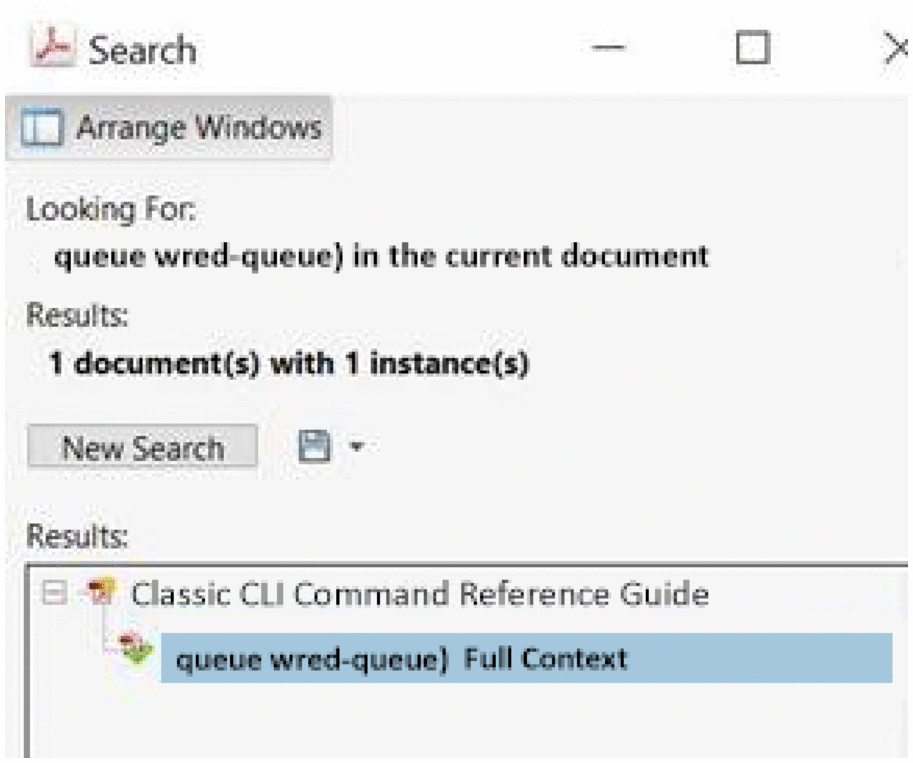This screenshot has height=763, width=913.
Task: Click the Adobe Acrobat icon in title bar
Action: 55,50
